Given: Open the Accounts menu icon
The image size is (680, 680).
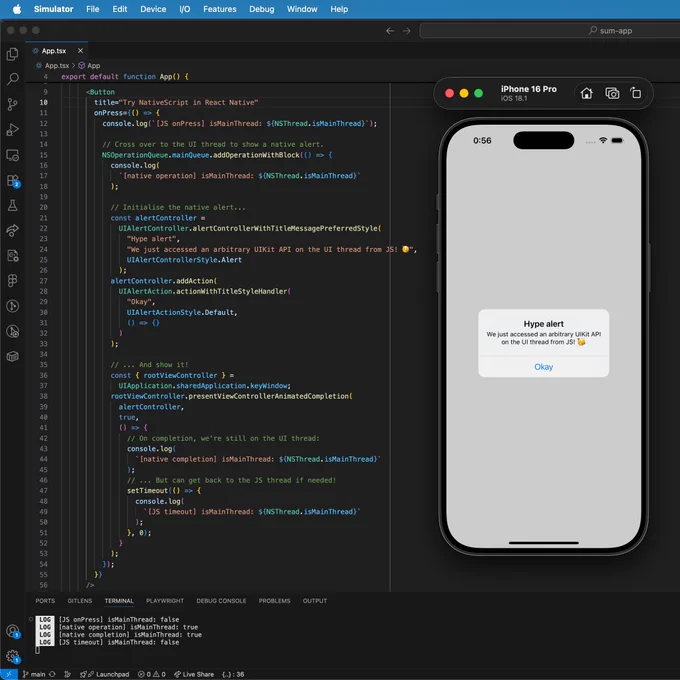Looking at the screenshot, I should (x=13, y=631).
